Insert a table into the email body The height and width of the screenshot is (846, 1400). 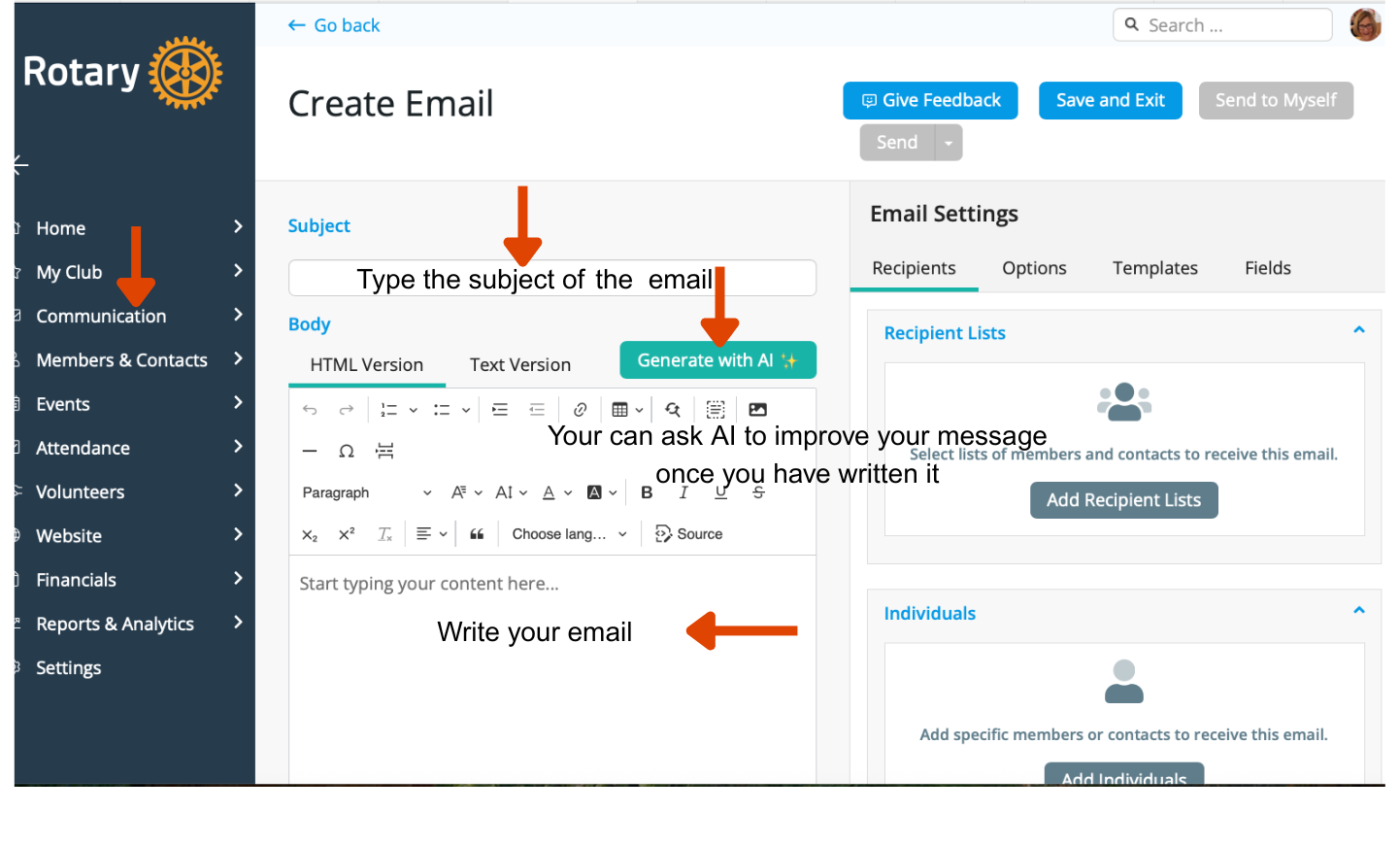619,410
